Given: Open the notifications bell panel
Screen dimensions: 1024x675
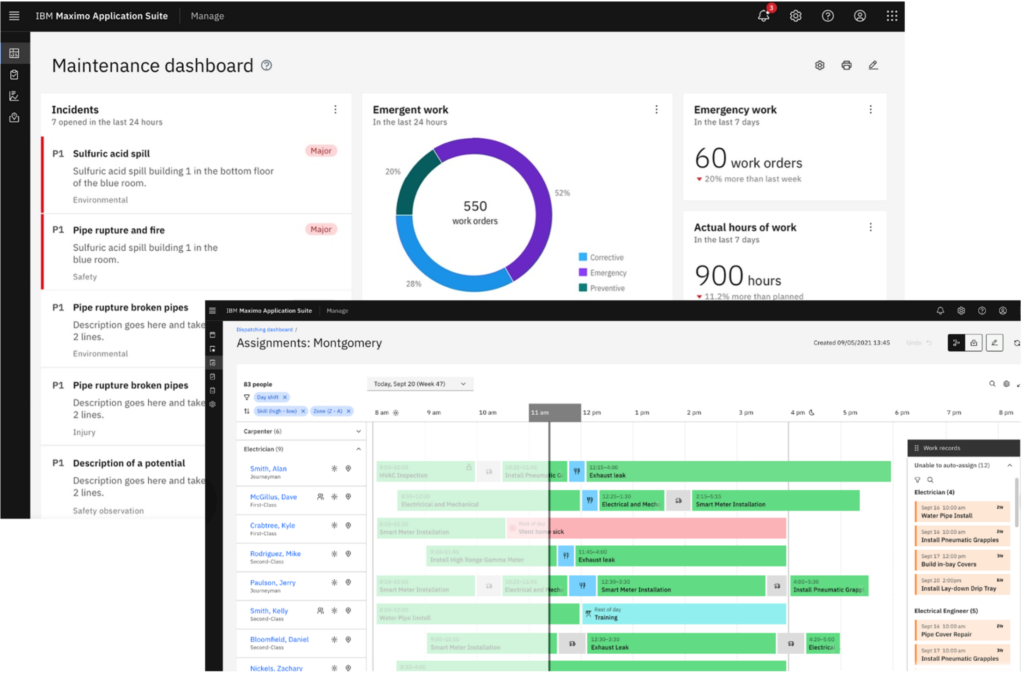Looking at the screenshot, I should (x=763, y=15).
